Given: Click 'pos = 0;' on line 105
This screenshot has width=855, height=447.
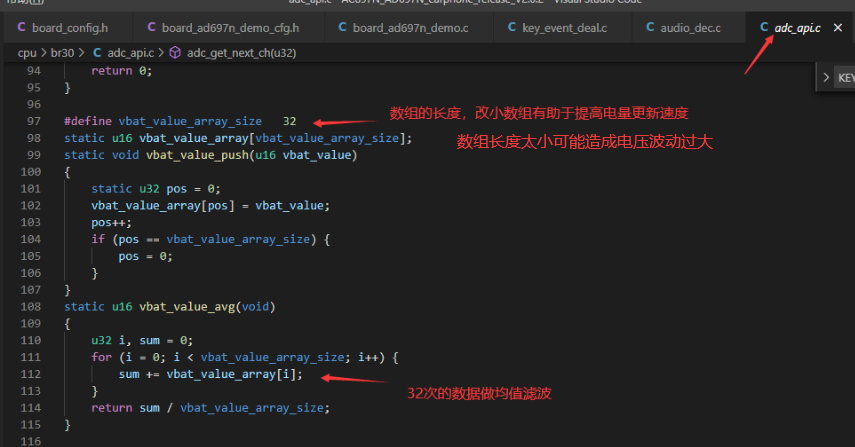Looking at the screenshot, I should (146, 256).
